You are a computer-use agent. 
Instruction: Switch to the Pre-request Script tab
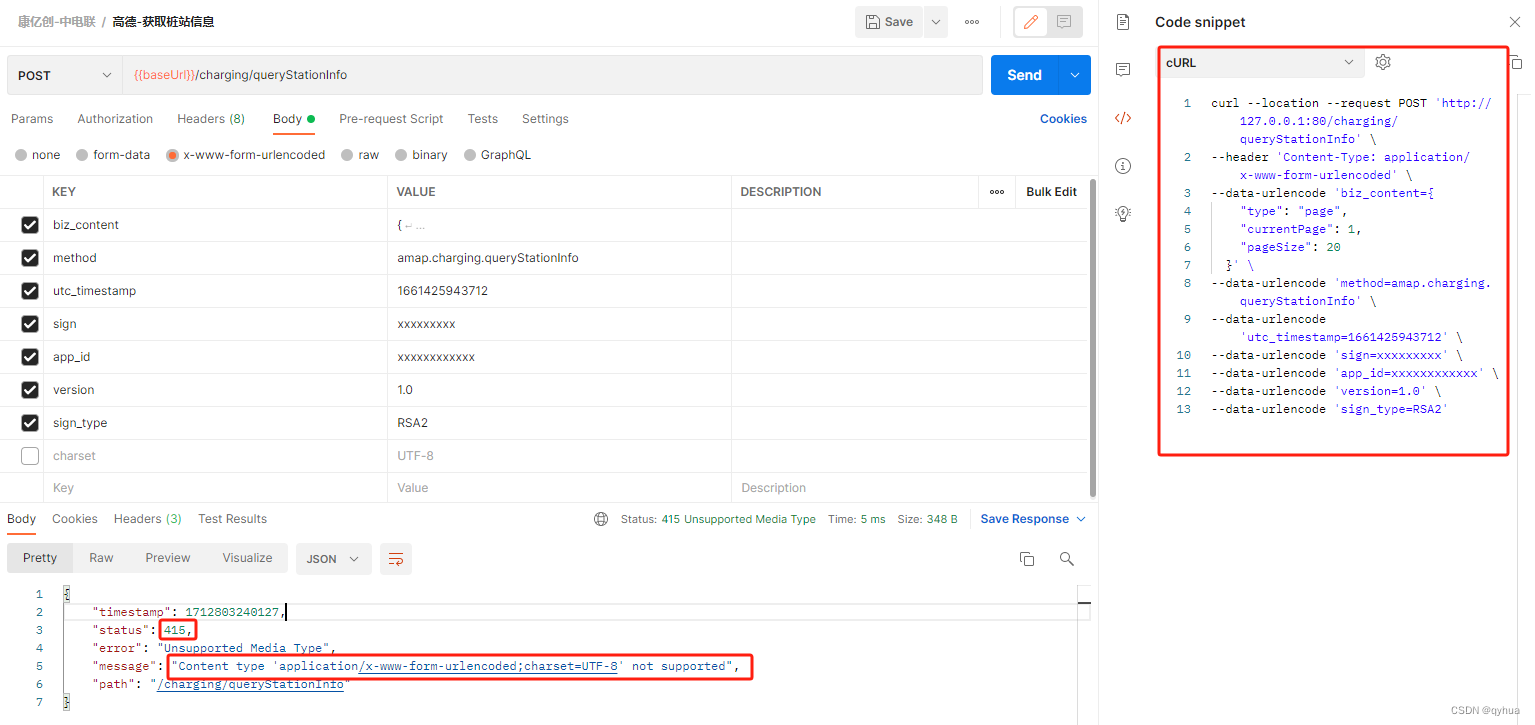[x=391, y=118]
